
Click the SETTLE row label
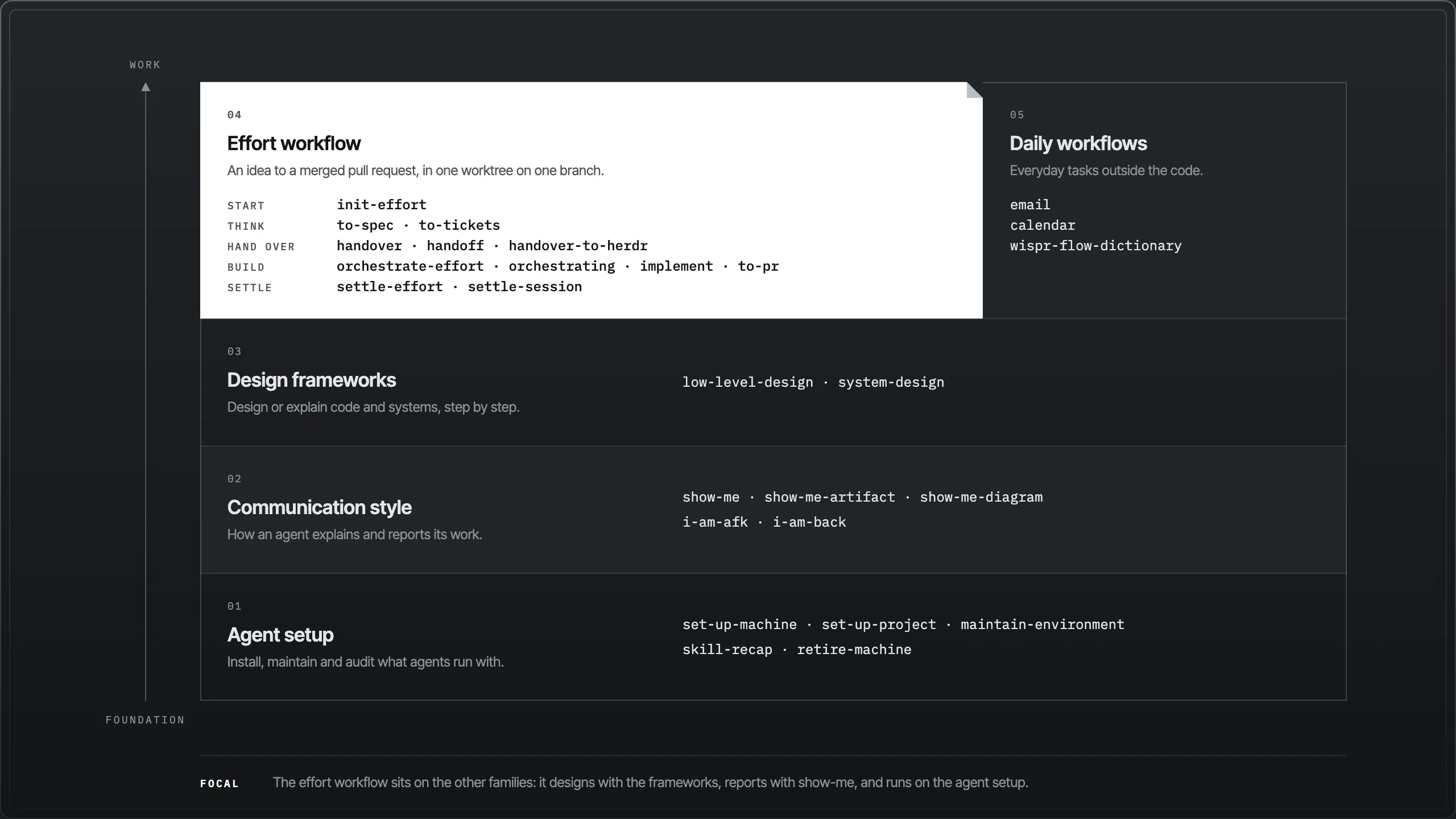pos(250,288)
